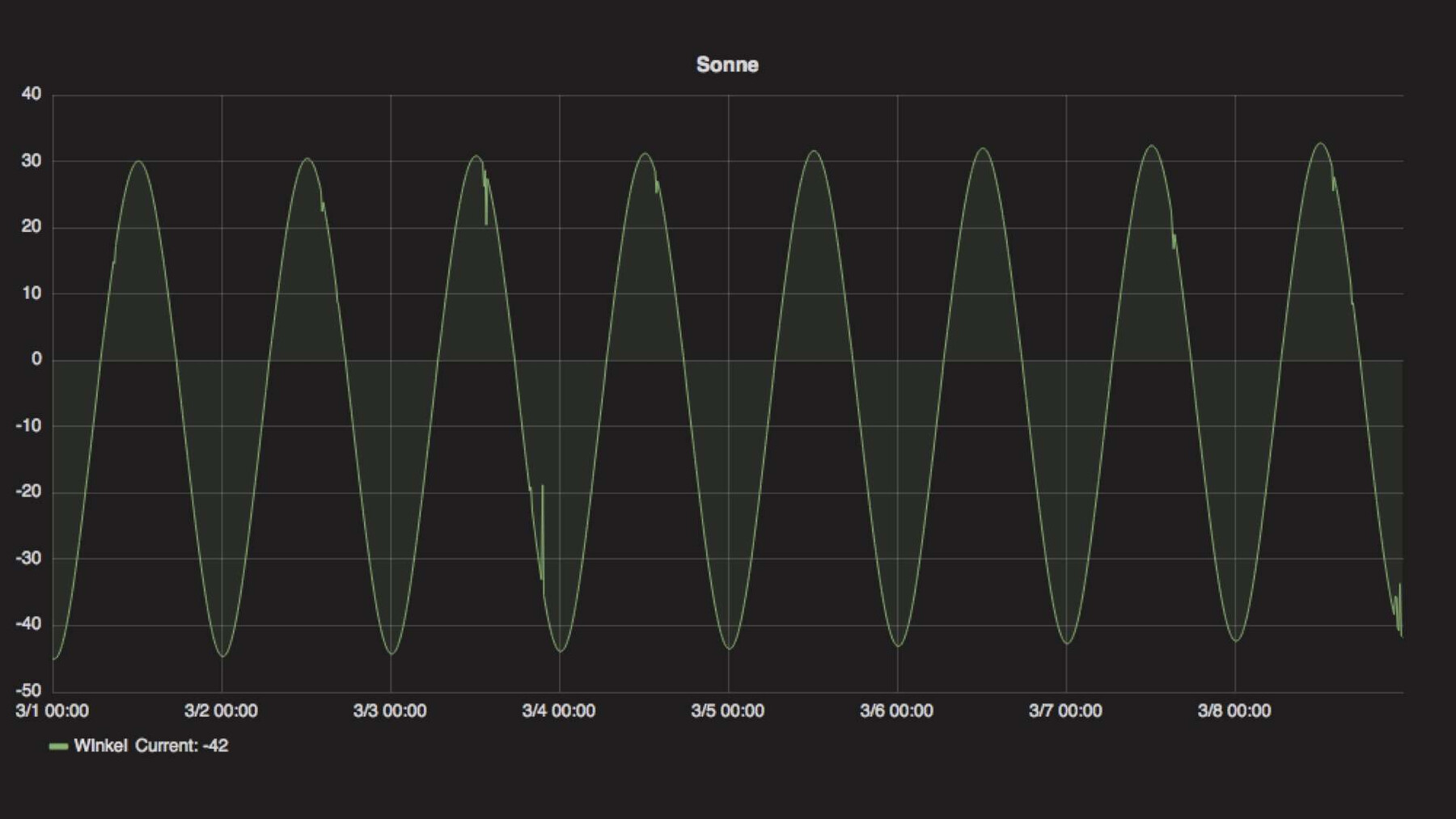Open the Sonne panel title menu
1456x819 pixels.
point(726,65)
